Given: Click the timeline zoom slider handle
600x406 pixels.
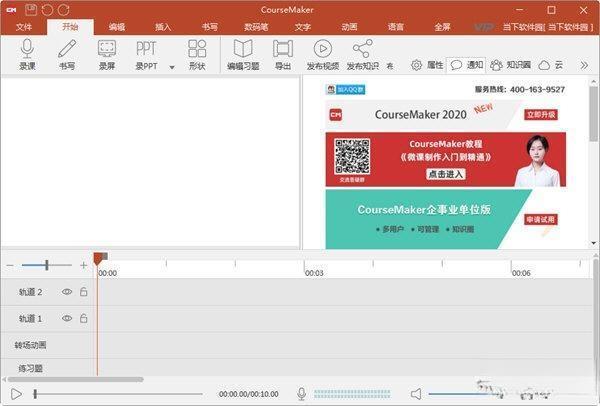Looking at the screenshot, I should click(47, 265).
